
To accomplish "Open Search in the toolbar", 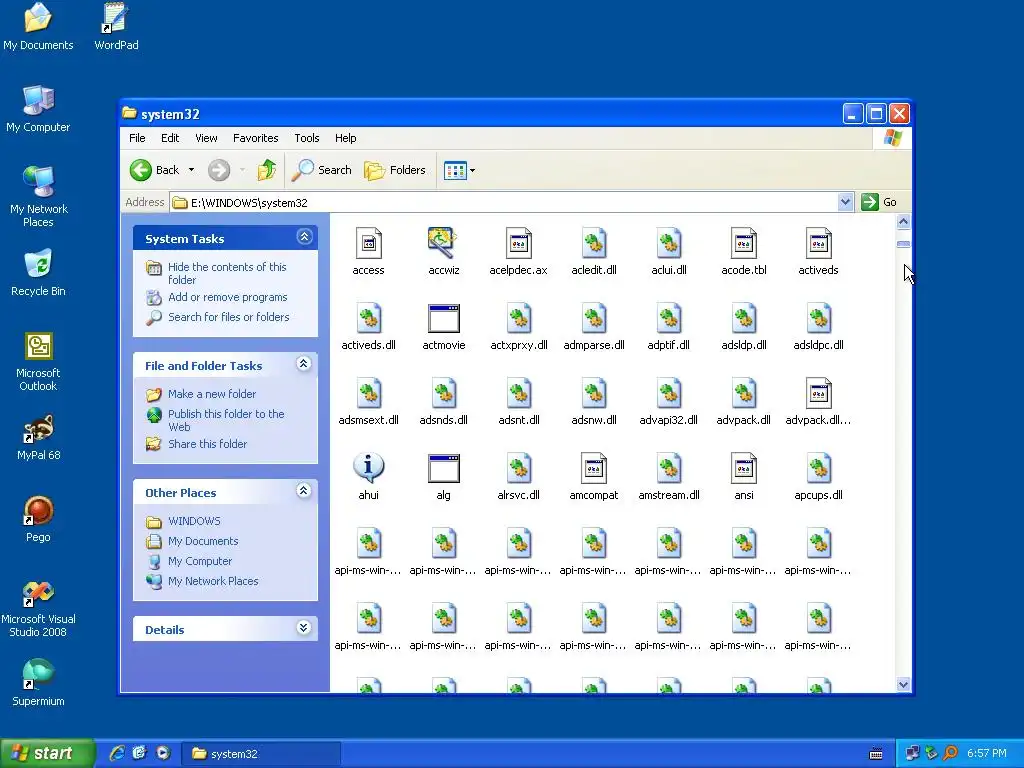I will click(x=321, y=170).
